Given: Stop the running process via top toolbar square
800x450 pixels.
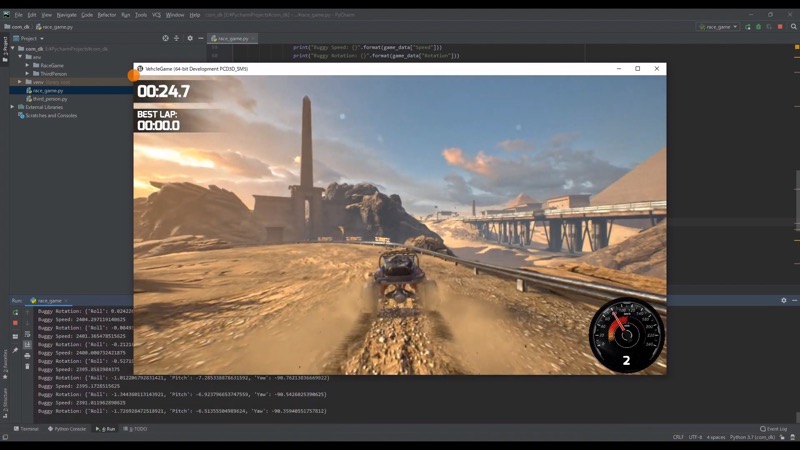Looking at the screenshot, I should point(780,27).
